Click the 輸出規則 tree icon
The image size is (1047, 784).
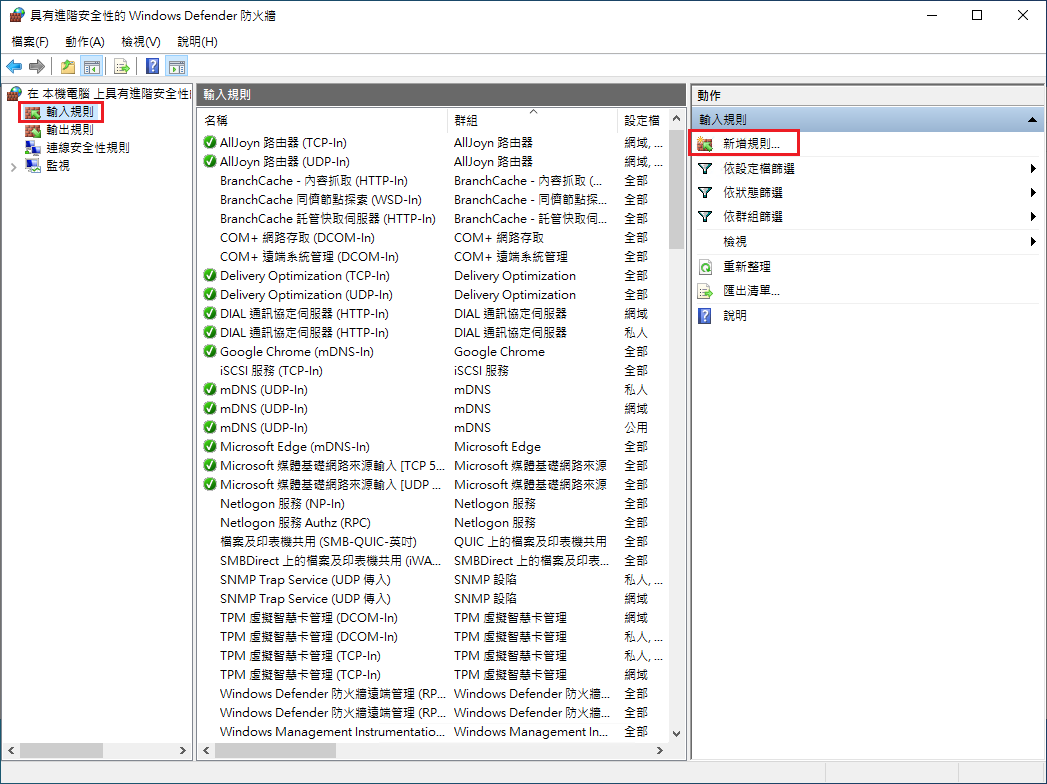(33, 130)
